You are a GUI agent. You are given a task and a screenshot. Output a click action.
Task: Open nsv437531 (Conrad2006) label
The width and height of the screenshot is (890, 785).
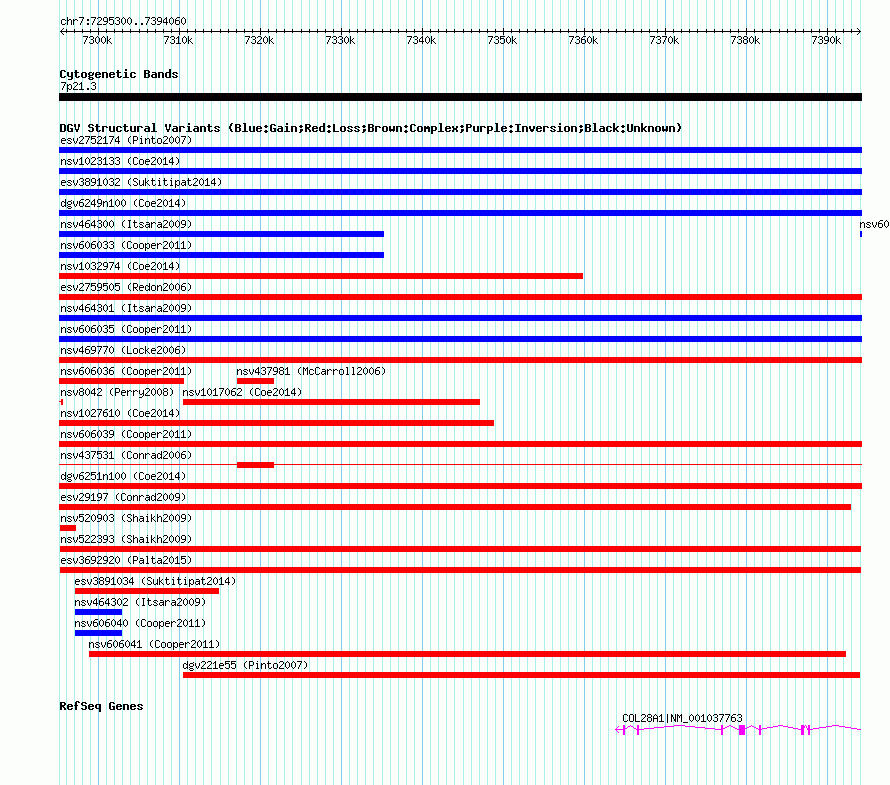[x=126, y=455]
